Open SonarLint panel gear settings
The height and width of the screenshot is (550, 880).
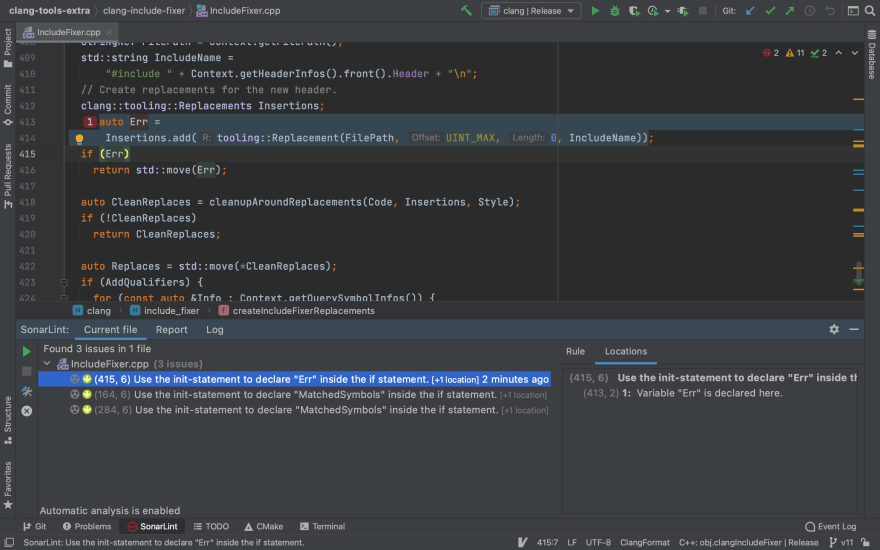tap(834, 329)
